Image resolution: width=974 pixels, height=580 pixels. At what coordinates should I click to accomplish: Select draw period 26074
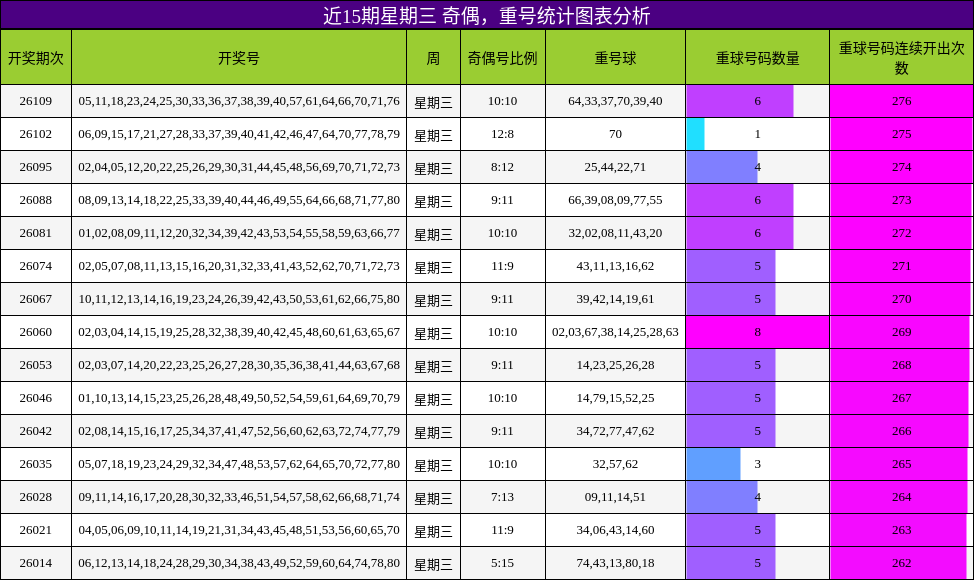point(36,265)
